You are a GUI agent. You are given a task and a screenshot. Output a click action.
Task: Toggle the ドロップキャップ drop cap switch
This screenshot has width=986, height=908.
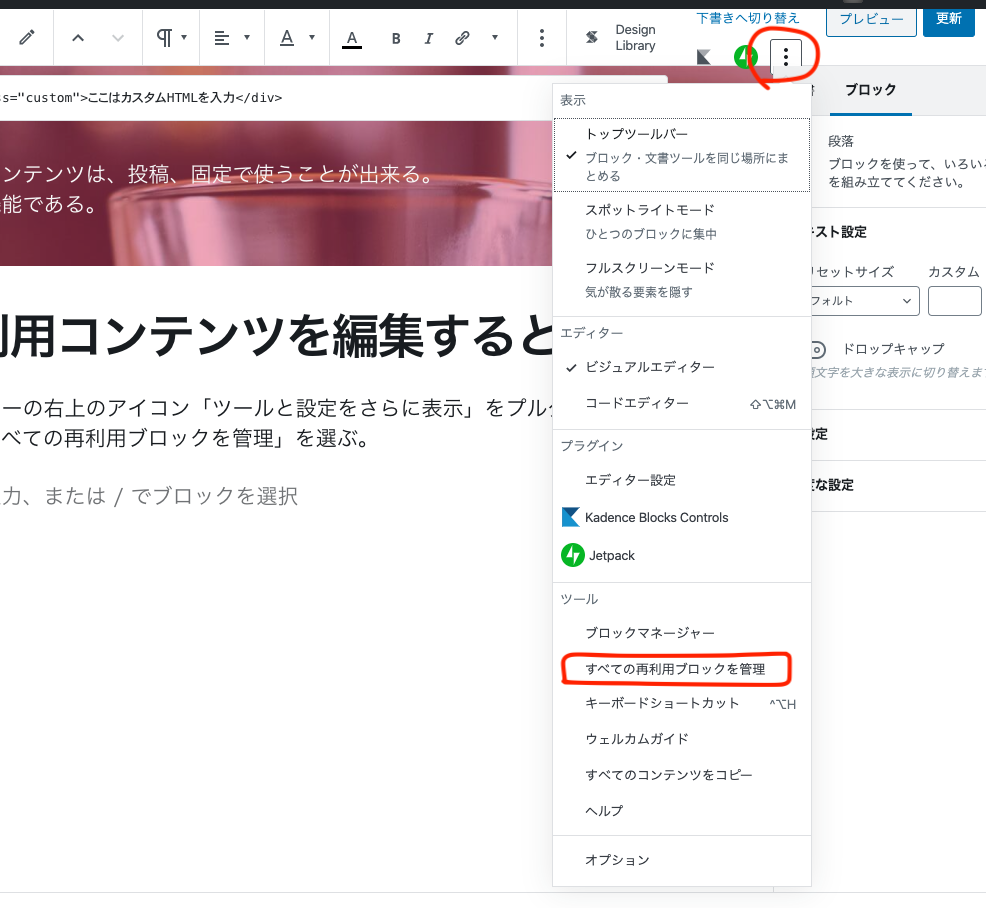coord(818,349)
